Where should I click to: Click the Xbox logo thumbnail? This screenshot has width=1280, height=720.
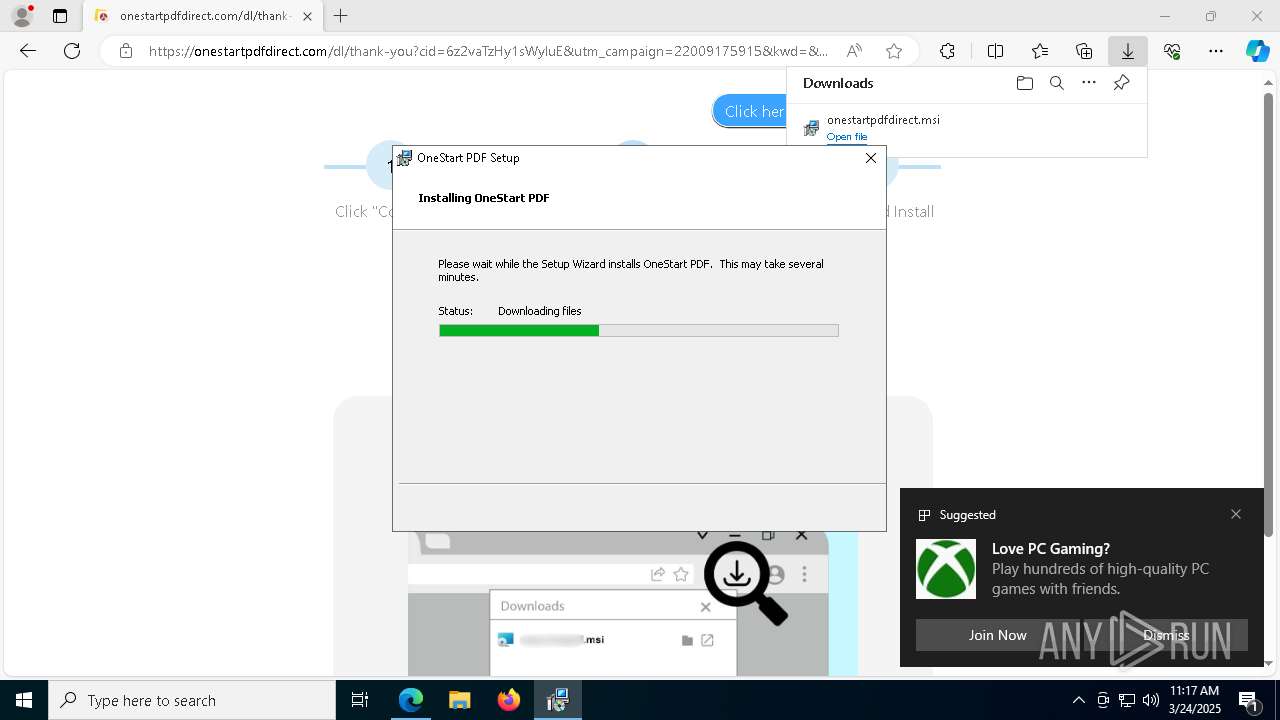[x=946, y=569]
